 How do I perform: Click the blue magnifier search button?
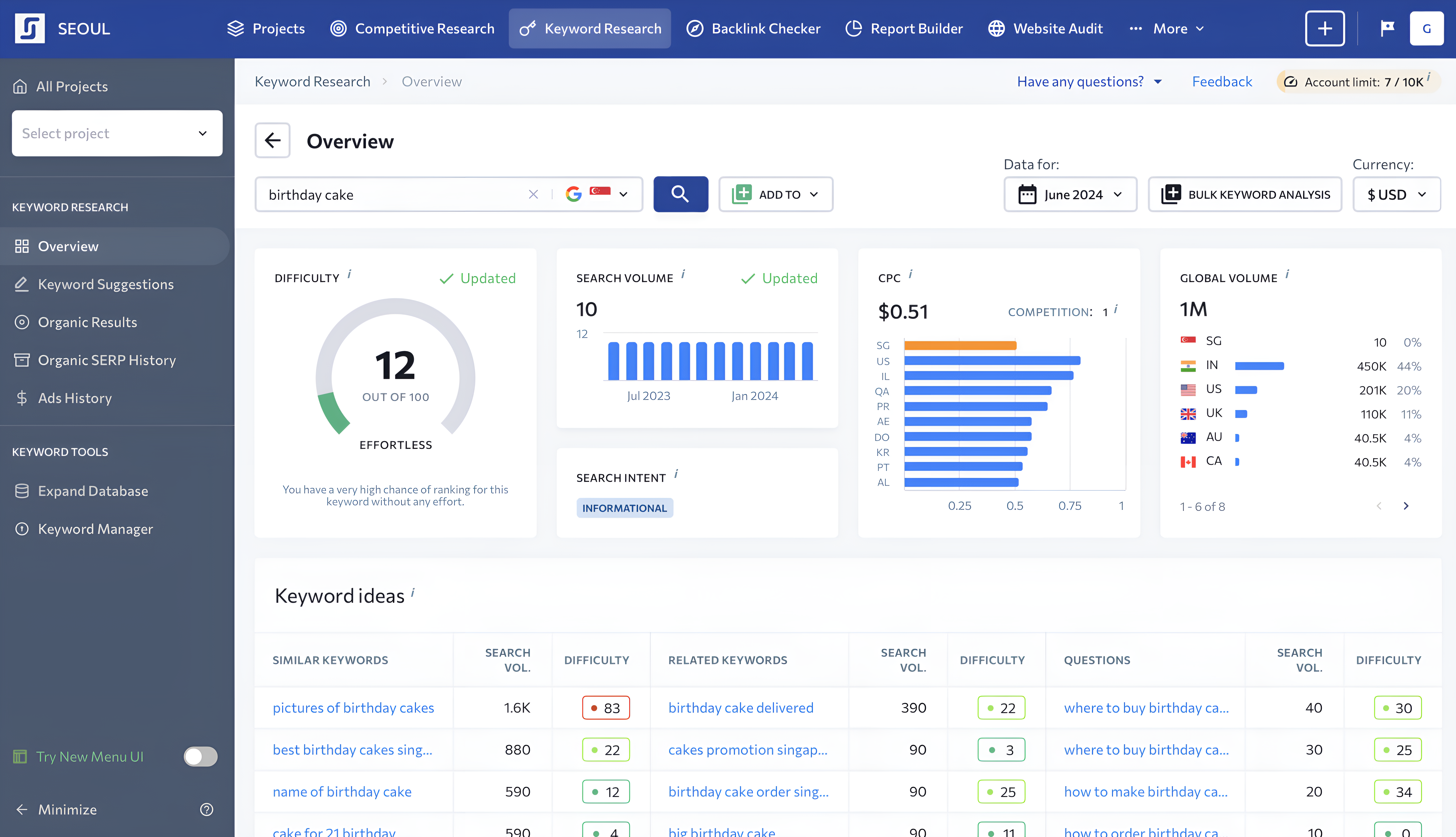click(x=681, y=194)
